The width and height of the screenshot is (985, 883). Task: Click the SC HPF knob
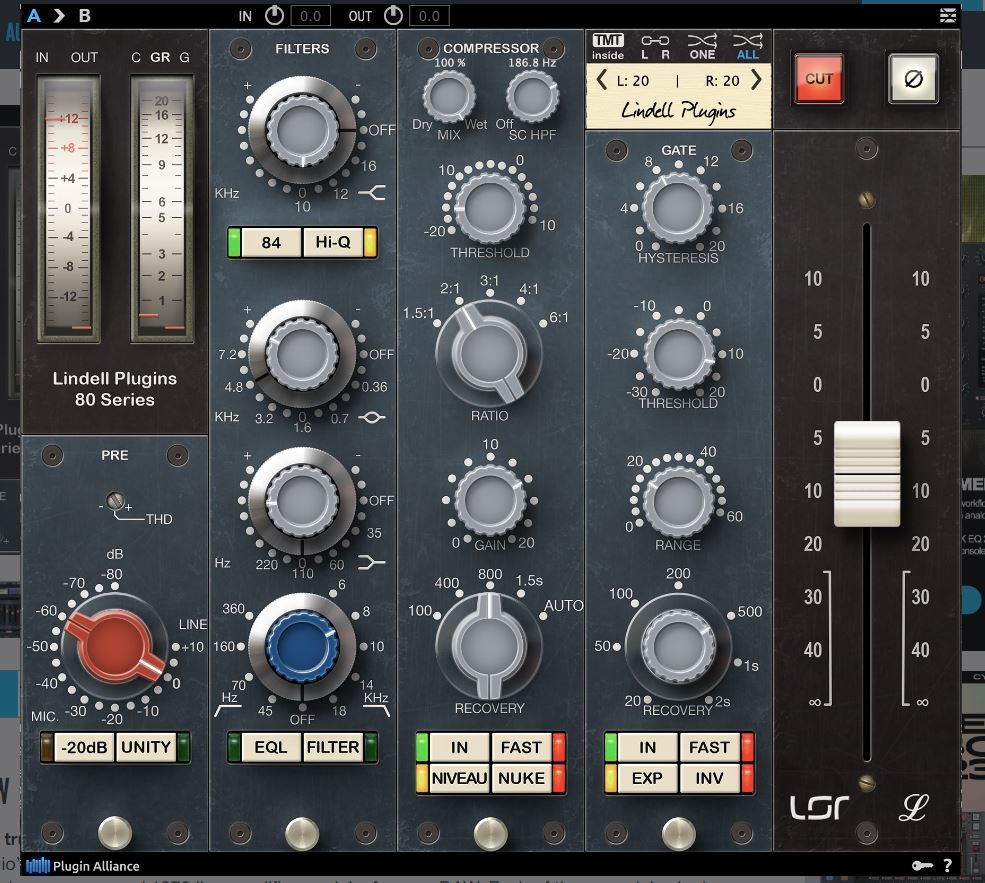point(533,97)
